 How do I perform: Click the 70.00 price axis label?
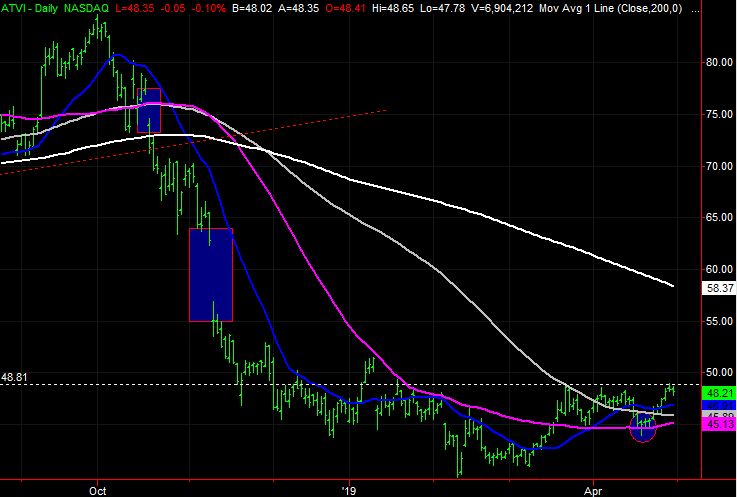(x=719, y=166)
